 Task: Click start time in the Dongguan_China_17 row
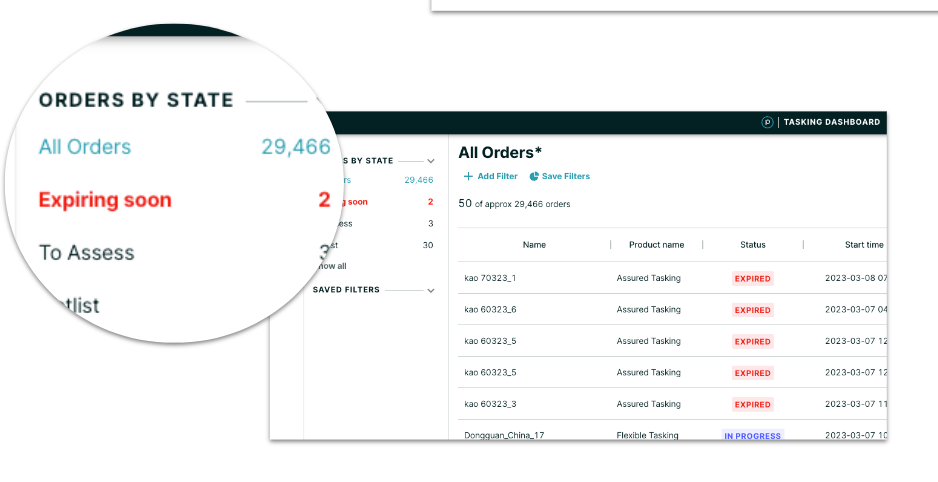pyautogui.click(x=855, y=435)
